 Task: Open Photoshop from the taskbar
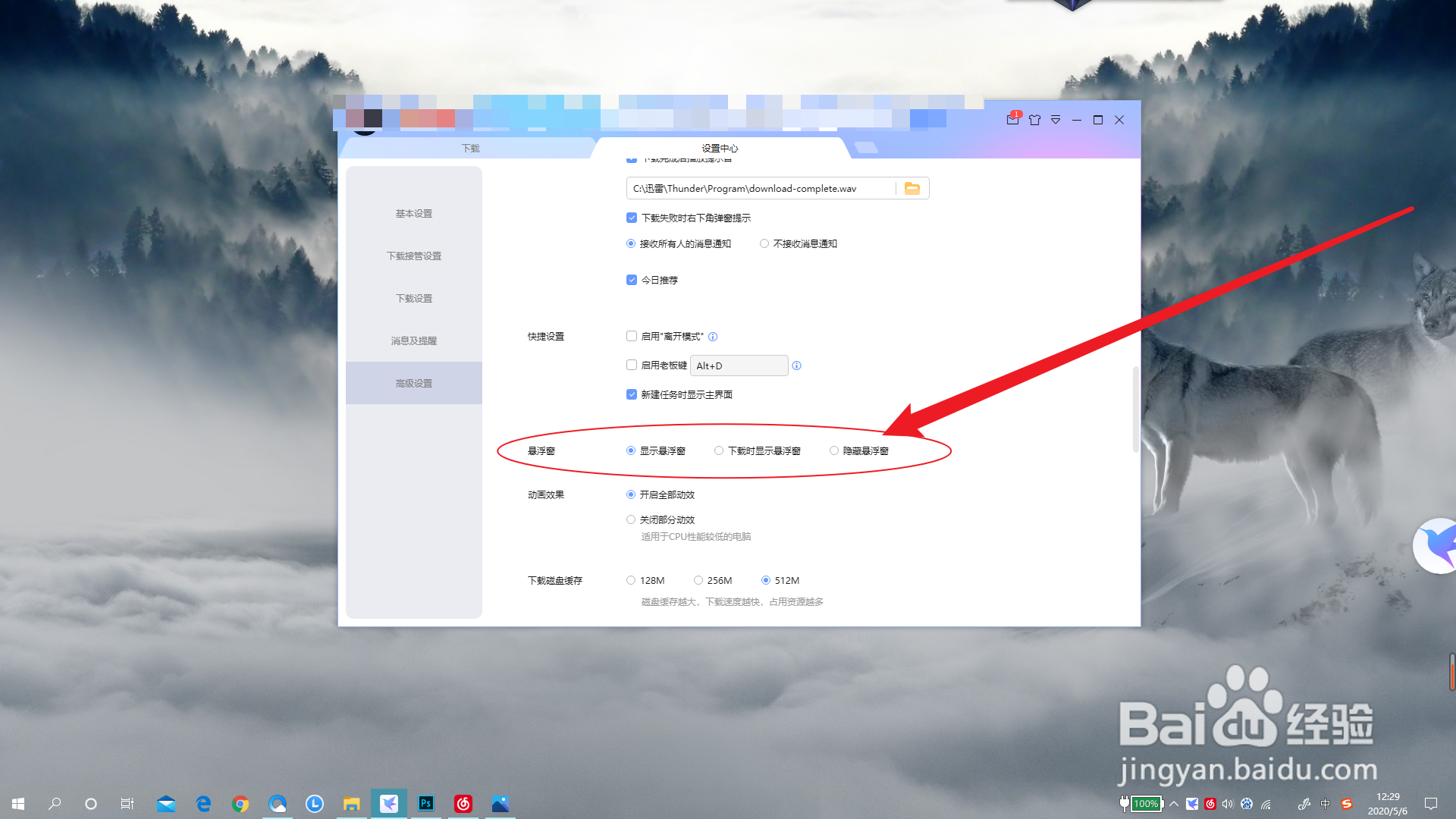426,803
